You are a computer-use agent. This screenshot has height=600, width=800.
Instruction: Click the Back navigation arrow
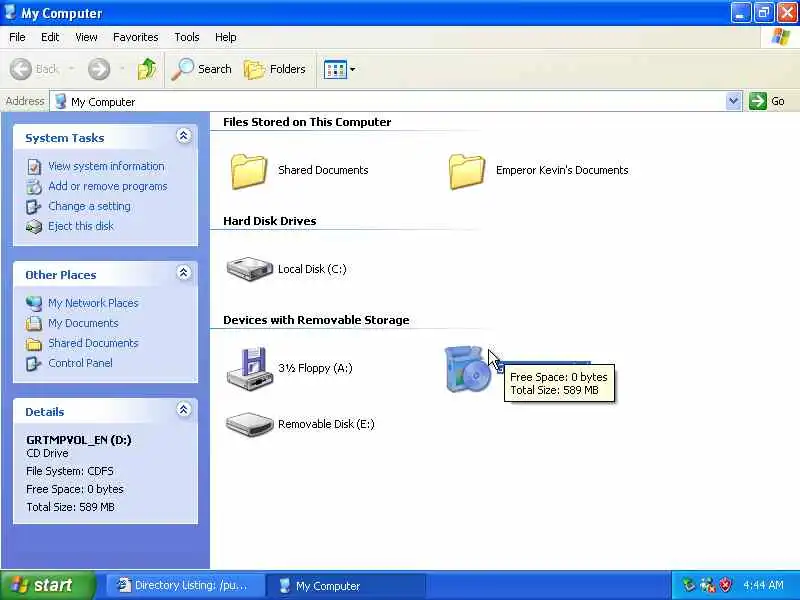[21, 69]
